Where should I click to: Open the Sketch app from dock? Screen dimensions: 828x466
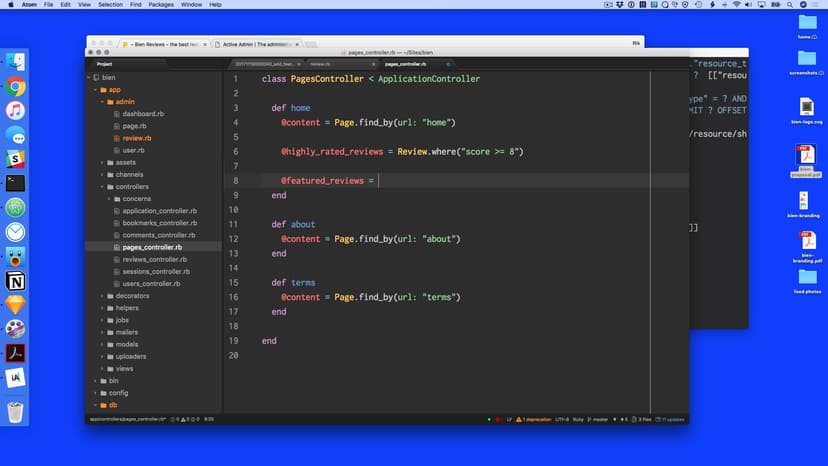point(16,305)
